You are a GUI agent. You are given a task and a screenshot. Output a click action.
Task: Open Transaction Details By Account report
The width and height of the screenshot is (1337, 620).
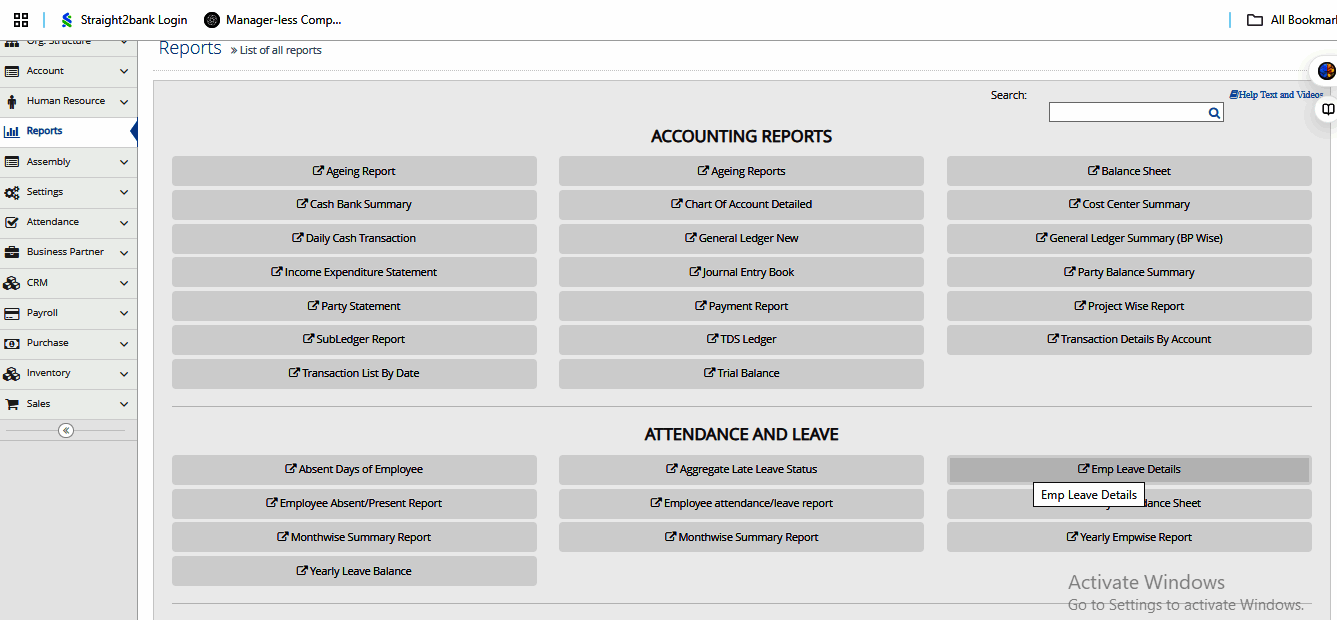pyautogui.click(x=1129, y=339)
